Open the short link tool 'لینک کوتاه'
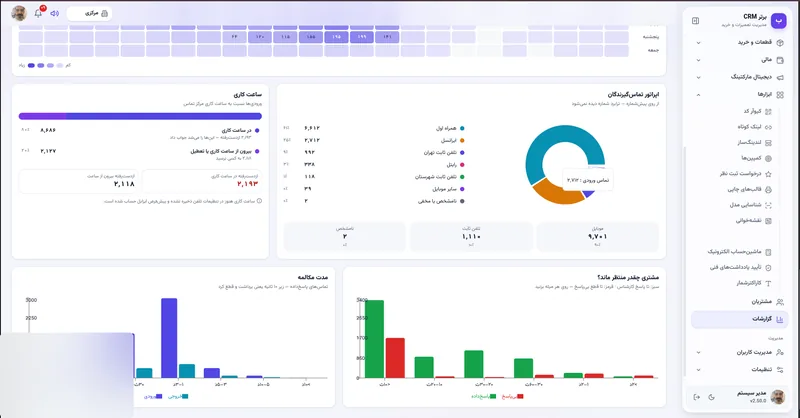Image resolution: width=800 pixels, height=418 pixels. [x=755, y=127]
